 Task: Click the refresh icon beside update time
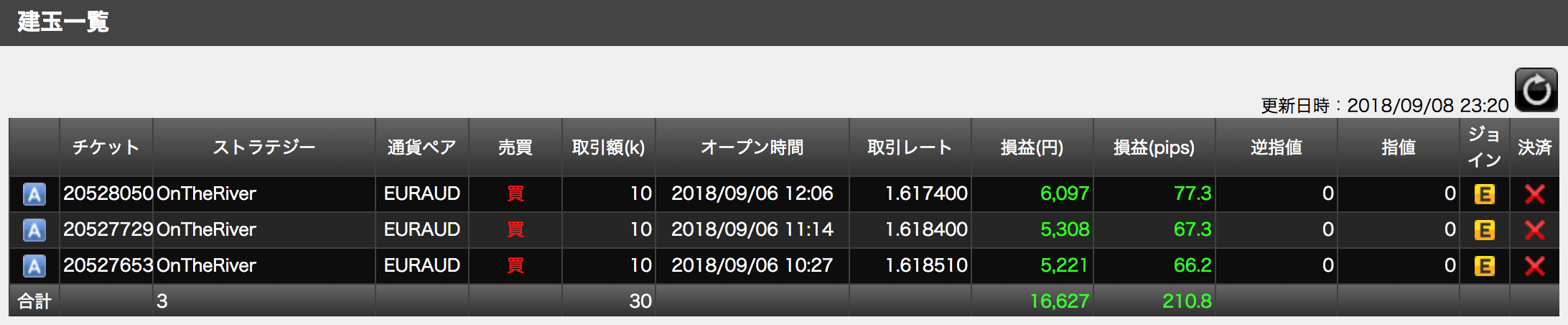click(x=1536, y=91)
